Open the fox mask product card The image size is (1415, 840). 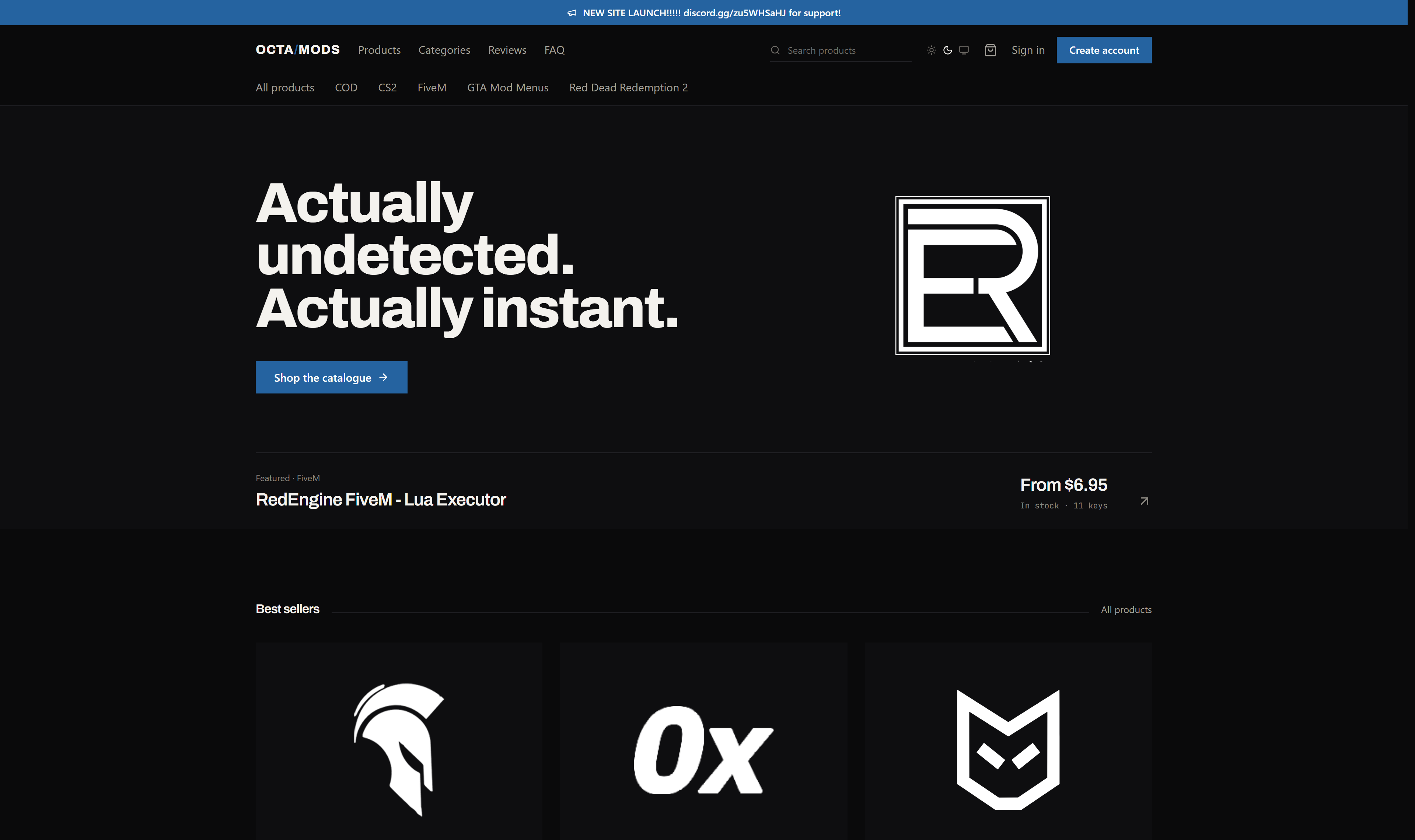[1008, 741]
